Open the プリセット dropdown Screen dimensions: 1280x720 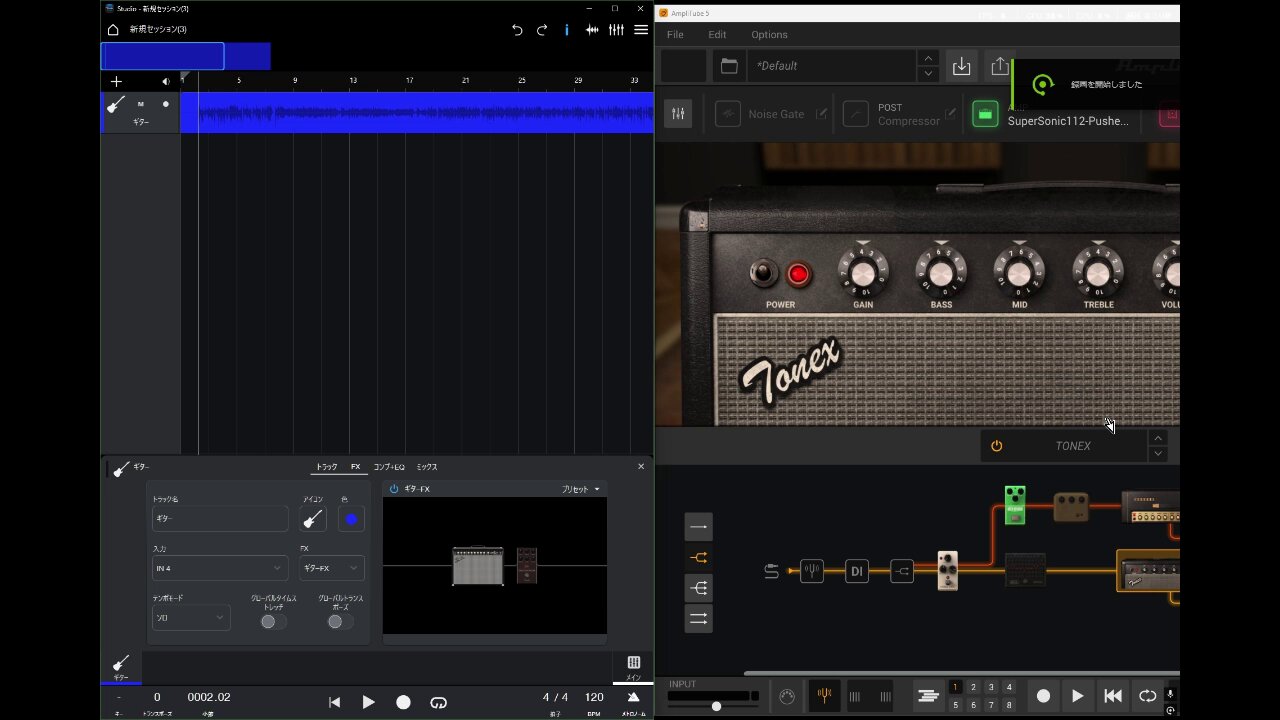[x=581, y=489]
